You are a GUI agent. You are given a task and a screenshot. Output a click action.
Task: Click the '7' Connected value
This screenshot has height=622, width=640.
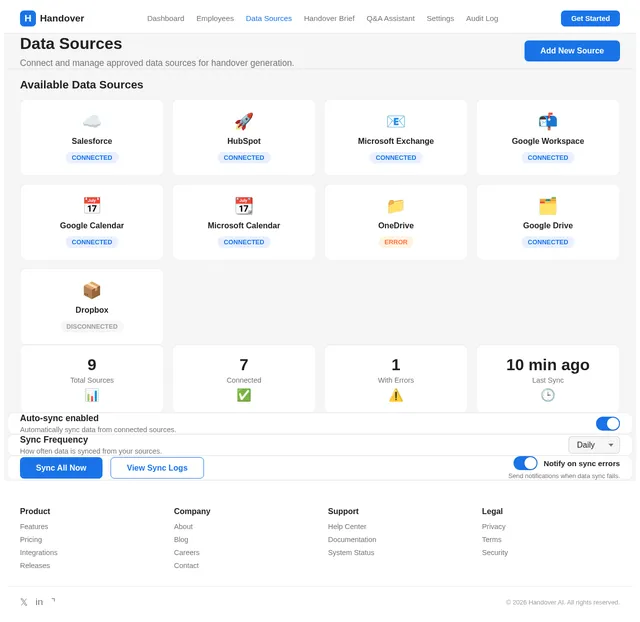pyautogui.click(x=244, y=365)
